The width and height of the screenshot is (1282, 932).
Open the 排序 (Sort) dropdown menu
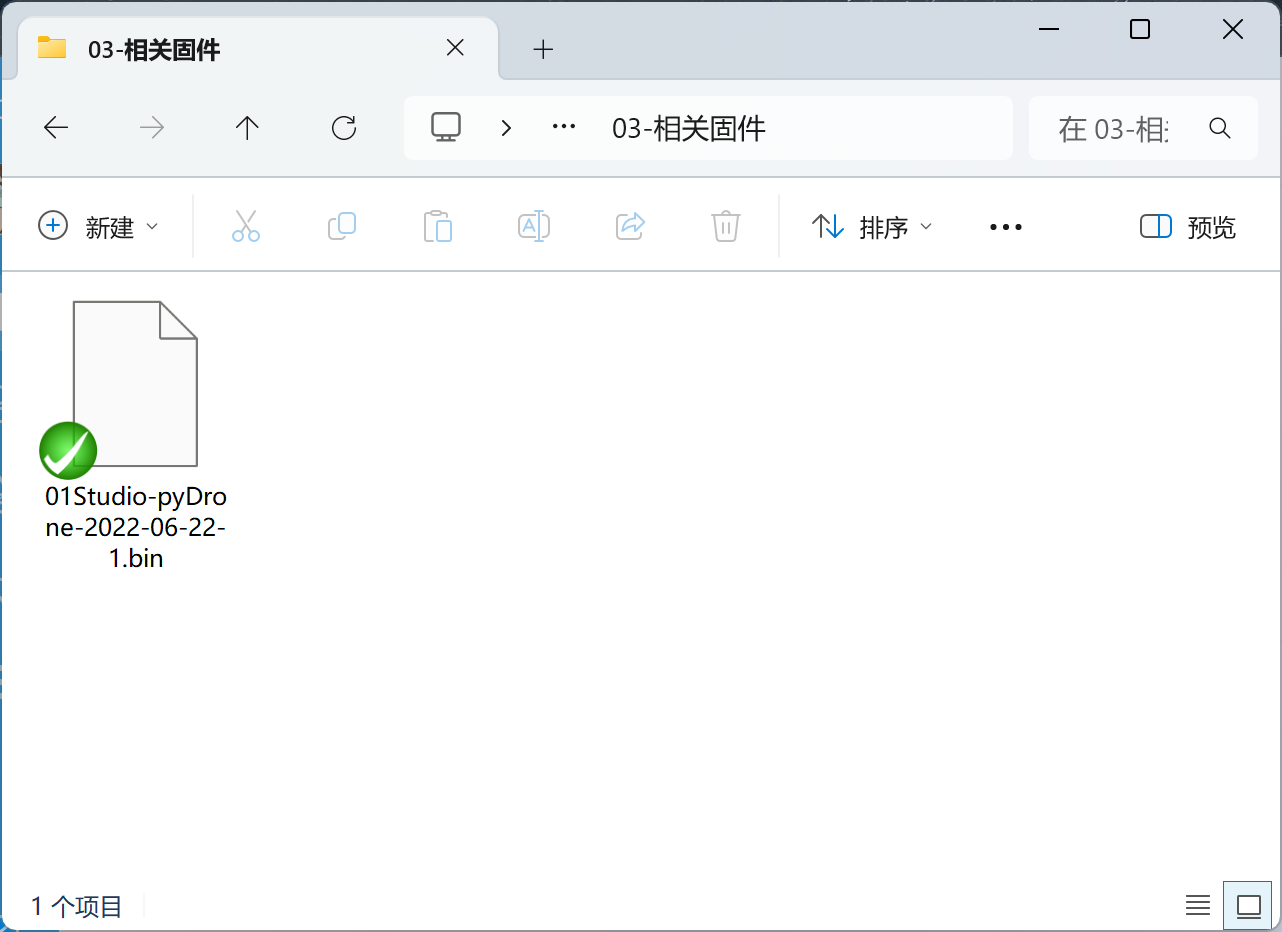coord(871,227)
